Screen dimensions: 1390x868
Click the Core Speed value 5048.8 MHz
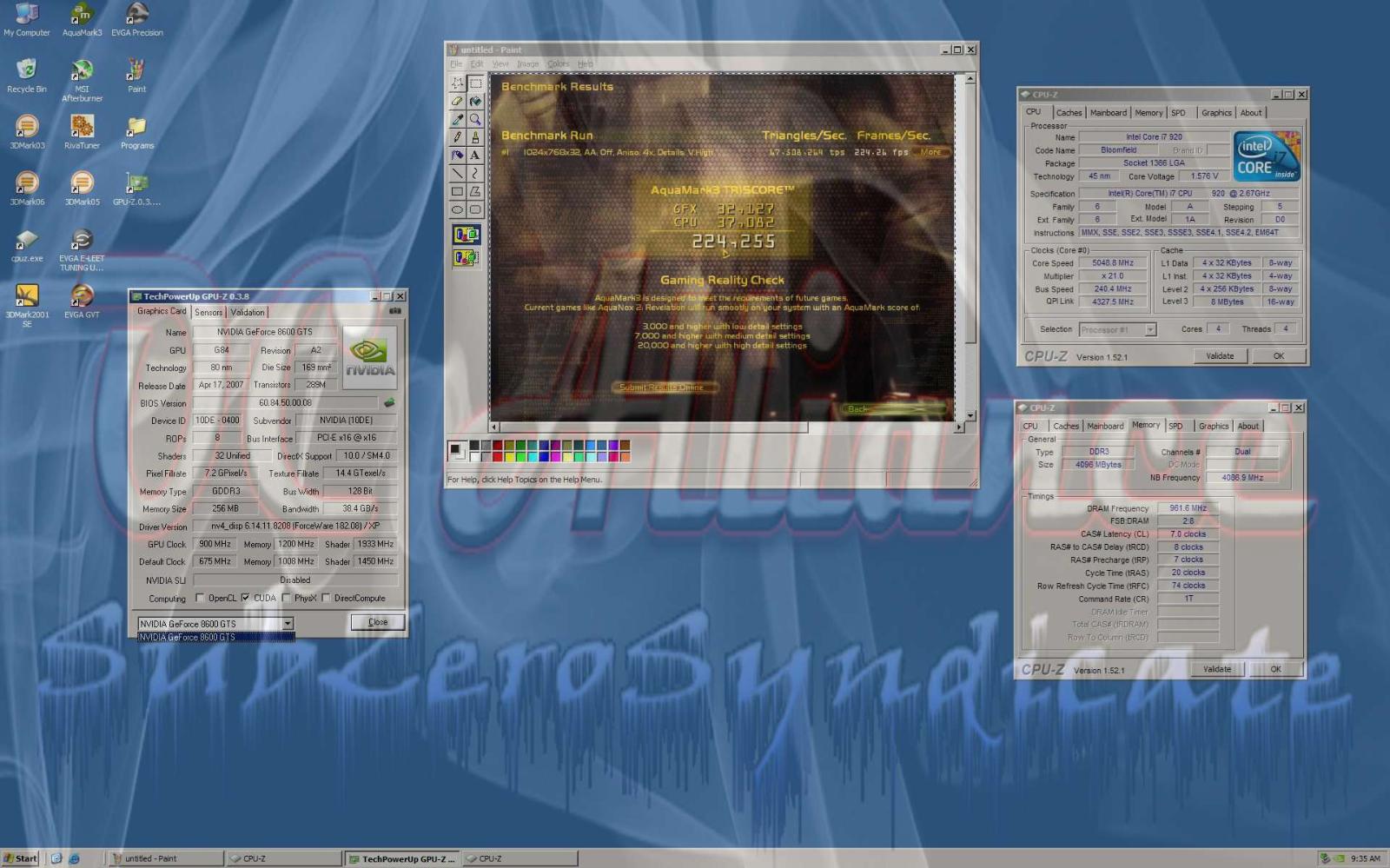point(1113,262)
